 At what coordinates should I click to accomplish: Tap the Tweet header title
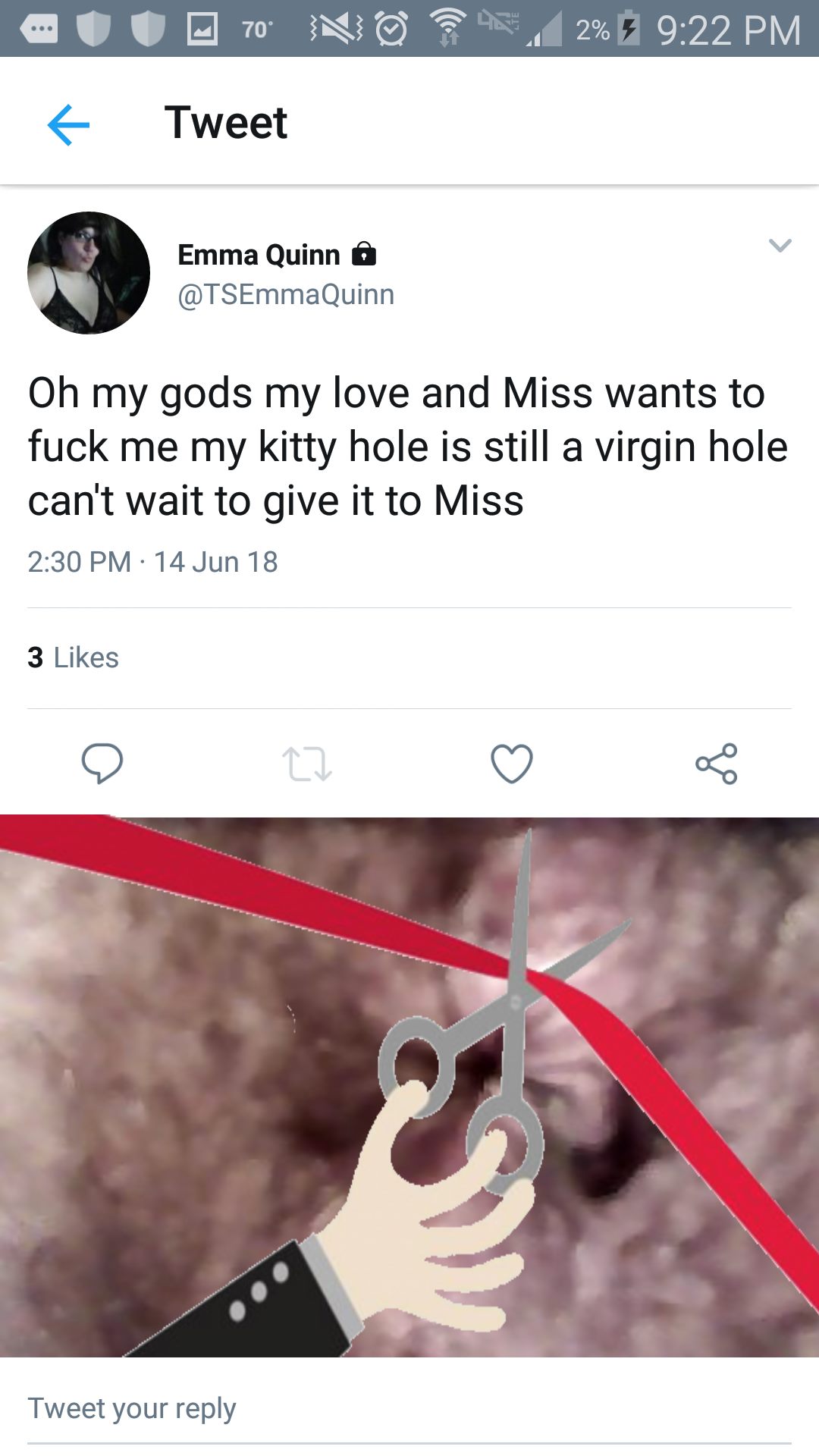click(226, 123)
